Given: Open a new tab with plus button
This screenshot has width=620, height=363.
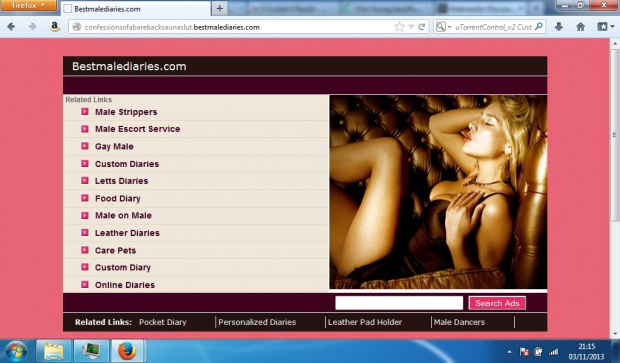Looking at the screenshot, I should pos(219,8).
